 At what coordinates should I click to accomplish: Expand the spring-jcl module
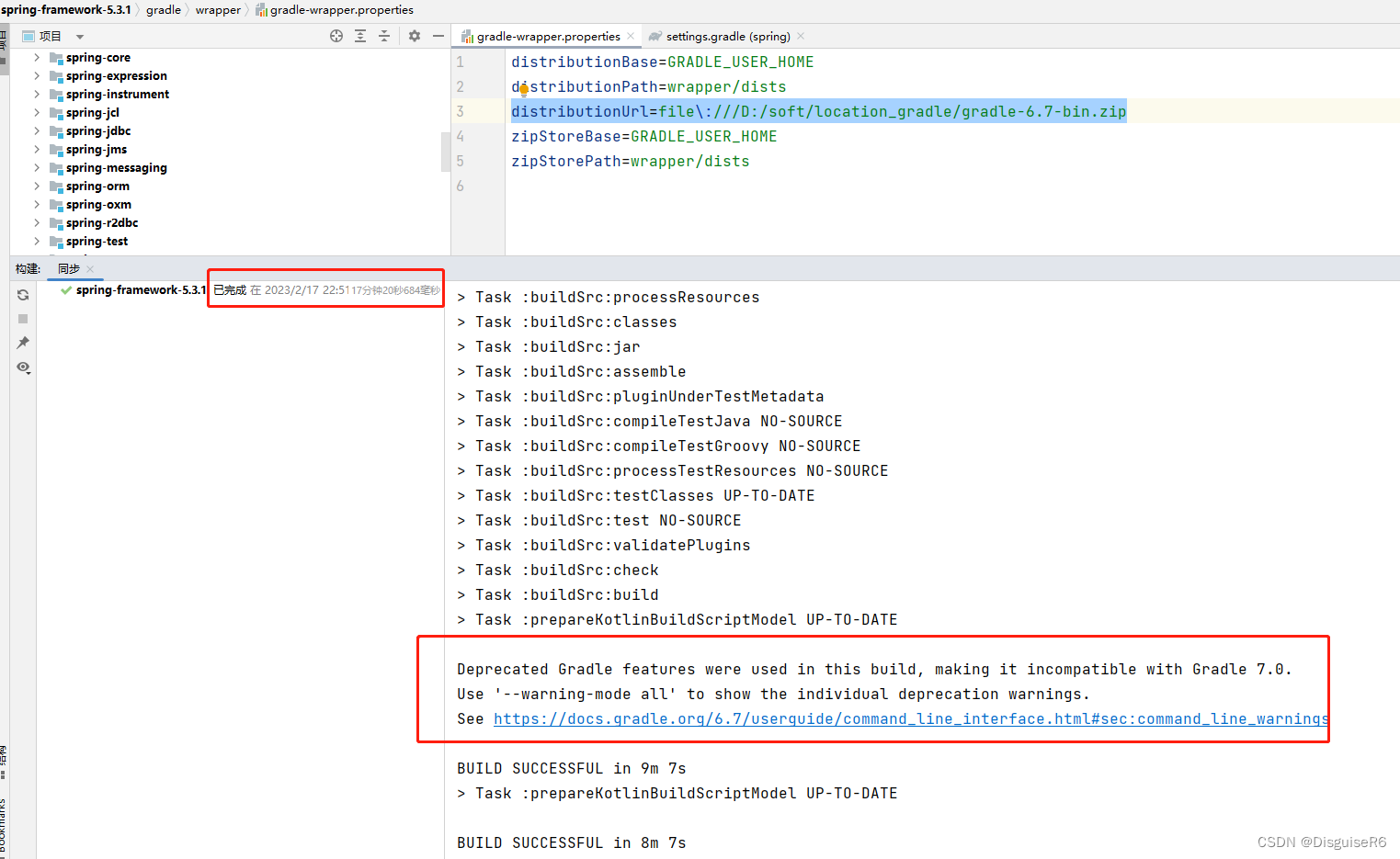[37, 112]
